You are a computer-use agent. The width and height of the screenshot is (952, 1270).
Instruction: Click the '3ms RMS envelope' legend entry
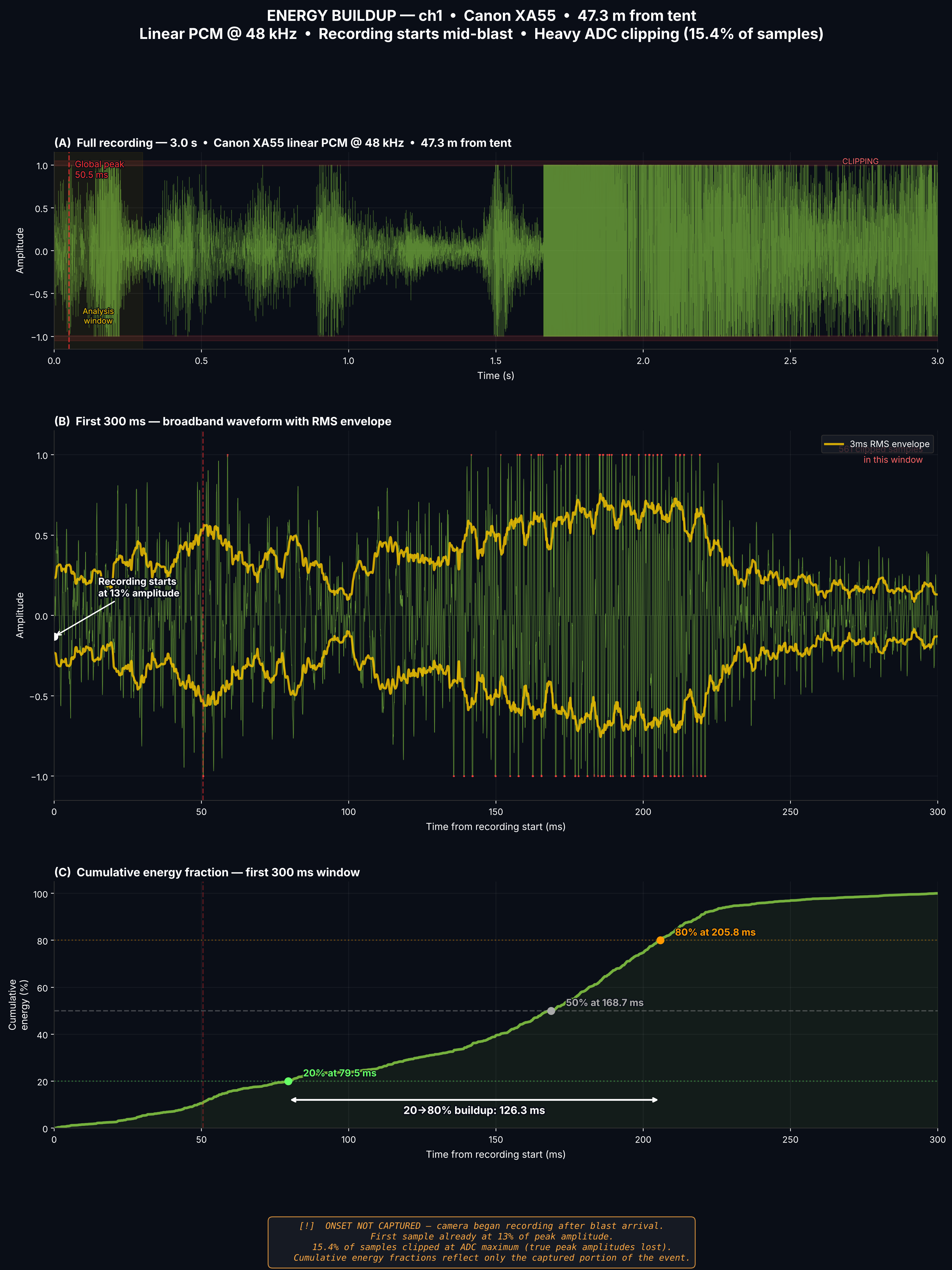pos(877,444)
